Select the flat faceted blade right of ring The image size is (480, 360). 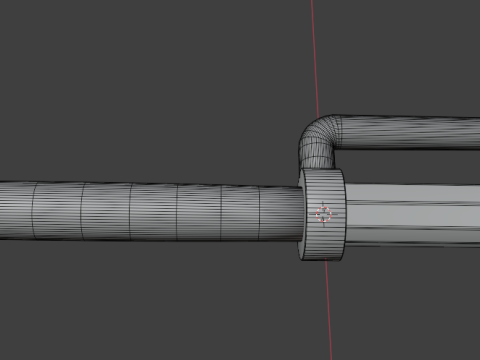413,215
